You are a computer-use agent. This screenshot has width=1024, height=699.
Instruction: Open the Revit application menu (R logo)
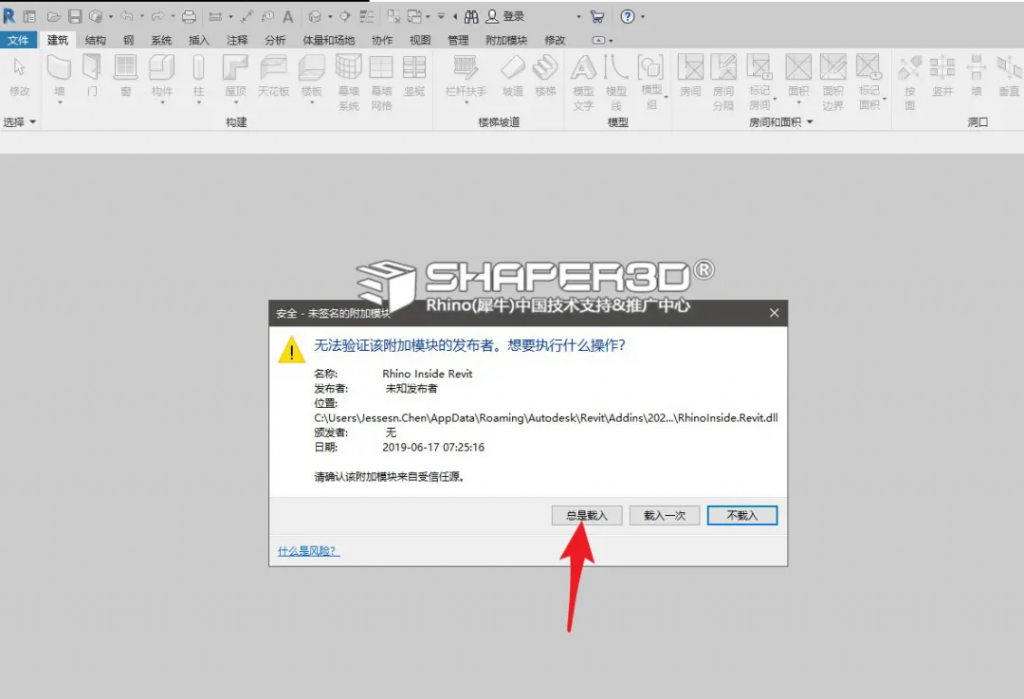[9, 16]
